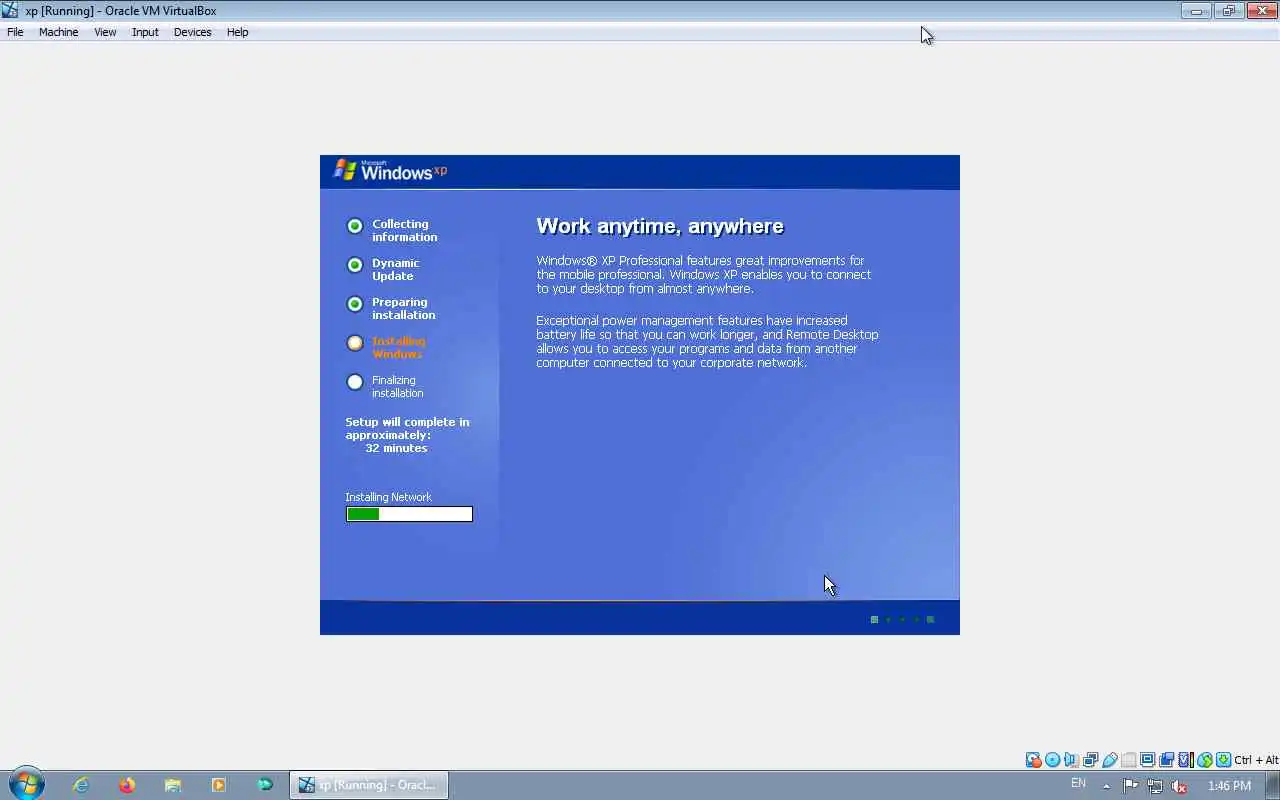1280x800 pixels.
Task: Click the Installing Windows step indicator circle
Action: tap(355, 343)
